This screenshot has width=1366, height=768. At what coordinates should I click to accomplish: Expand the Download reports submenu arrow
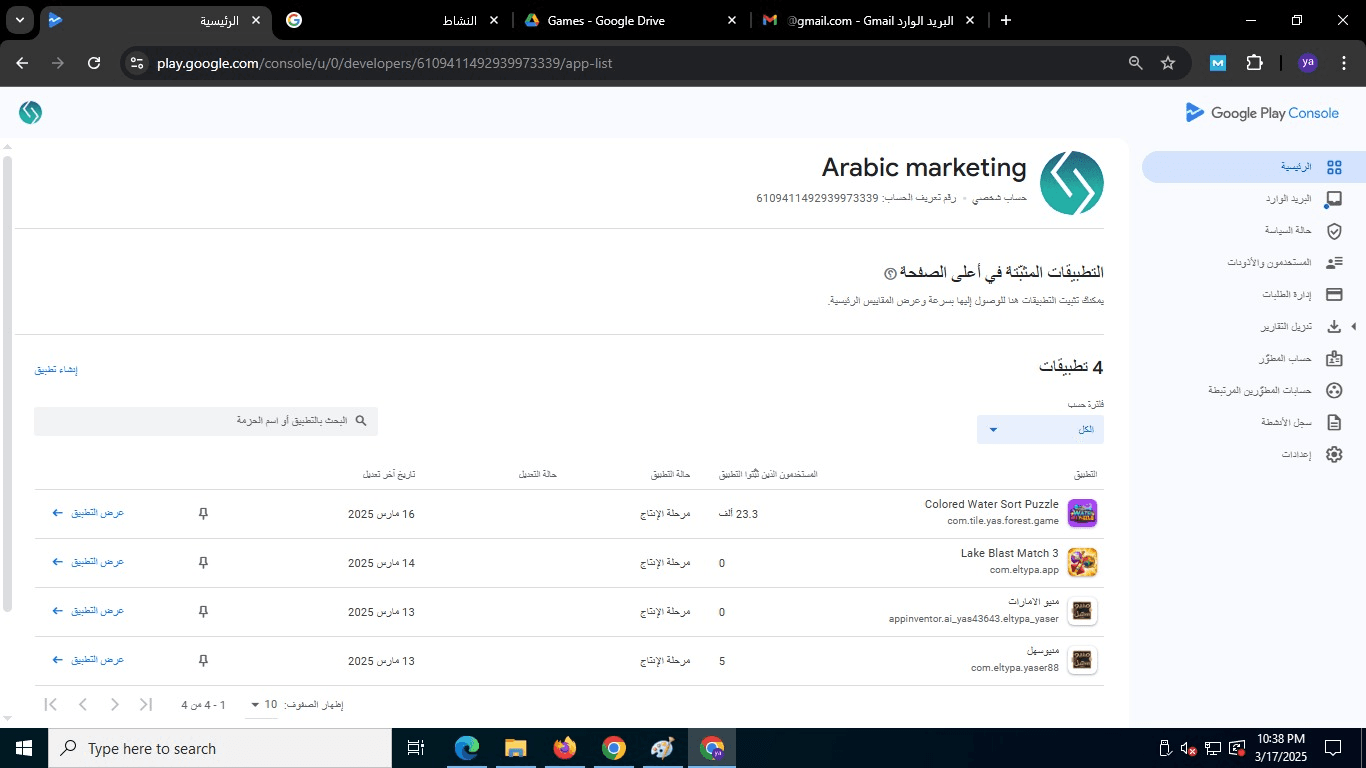(1354, 327)
